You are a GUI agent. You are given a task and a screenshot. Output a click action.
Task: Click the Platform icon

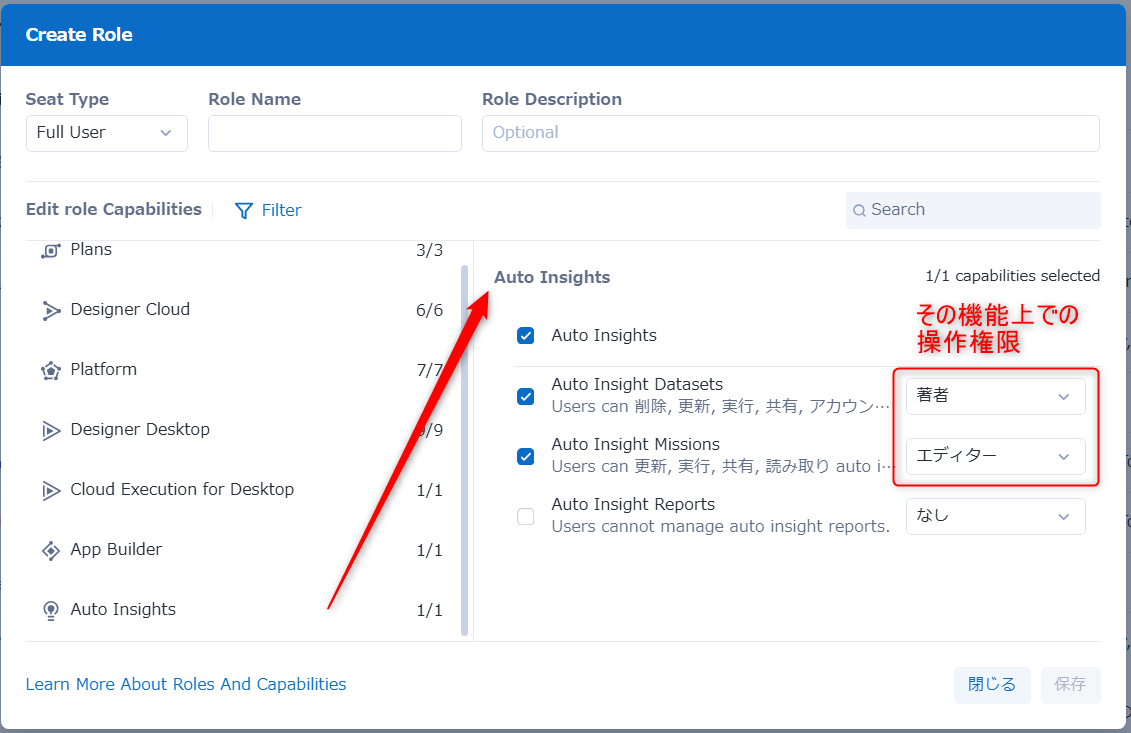[50, 370]
